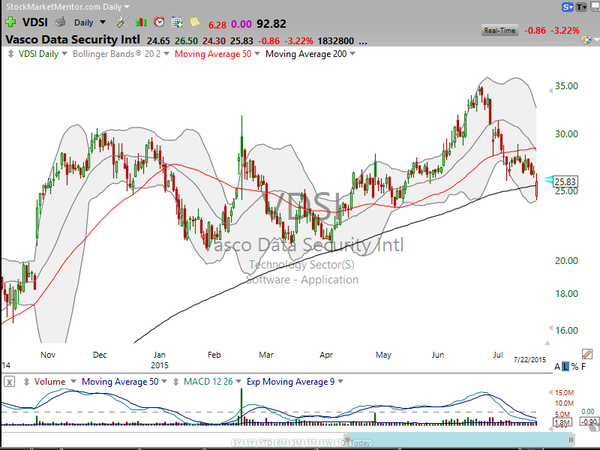Expand Moving Average 200 dropdown
The image size is (600, 450).
352,54
